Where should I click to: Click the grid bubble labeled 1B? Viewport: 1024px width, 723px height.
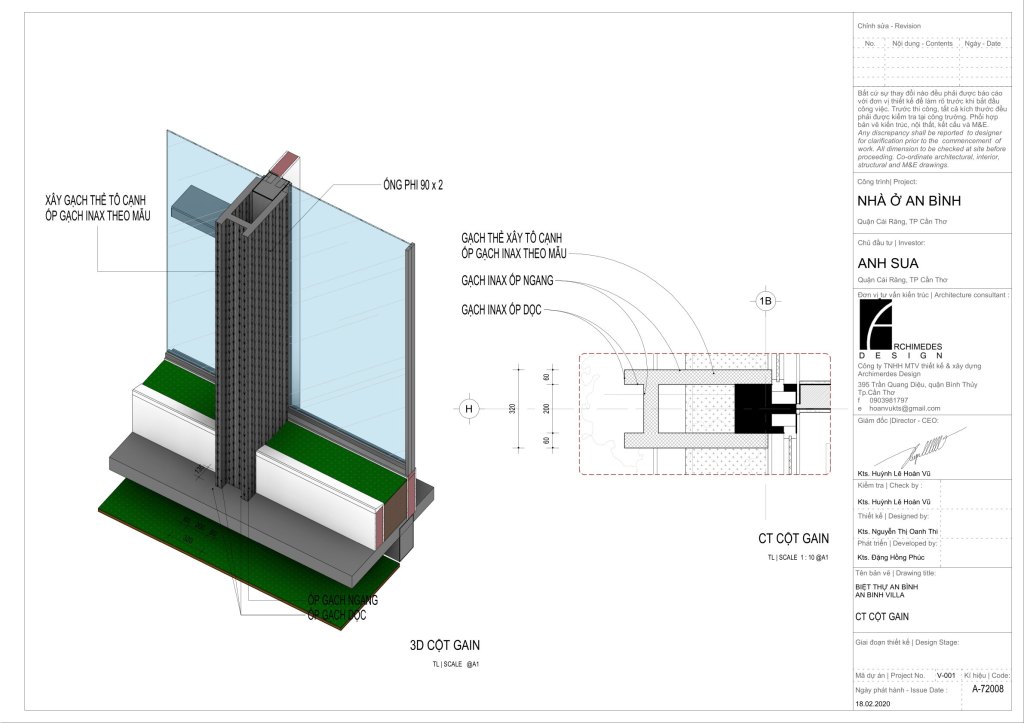tap(766, 301)
